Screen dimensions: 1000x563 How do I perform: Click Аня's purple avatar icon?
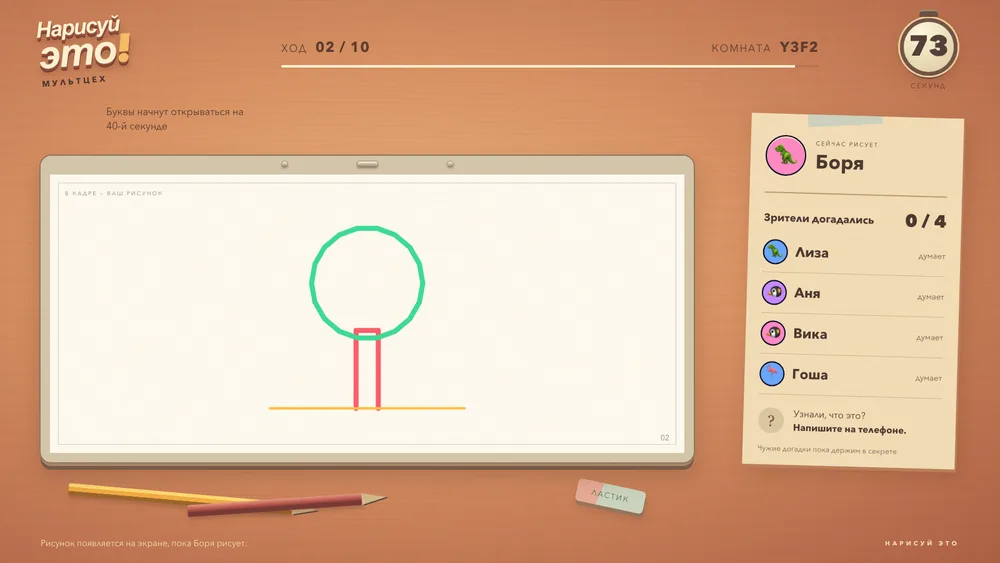click(x=774, y=293)
